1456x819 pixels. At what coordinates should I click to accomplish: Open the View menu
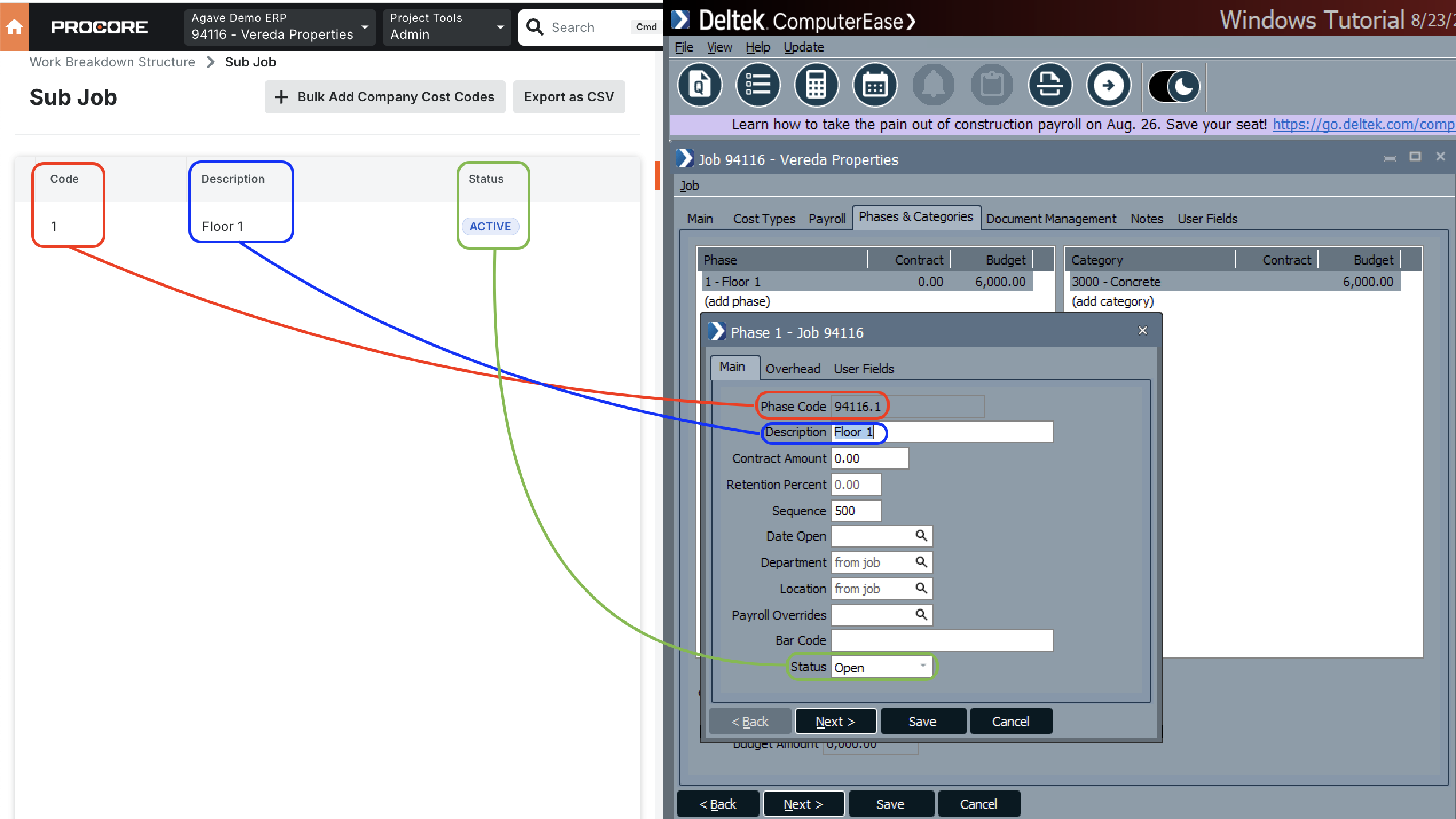coord(719,47)
